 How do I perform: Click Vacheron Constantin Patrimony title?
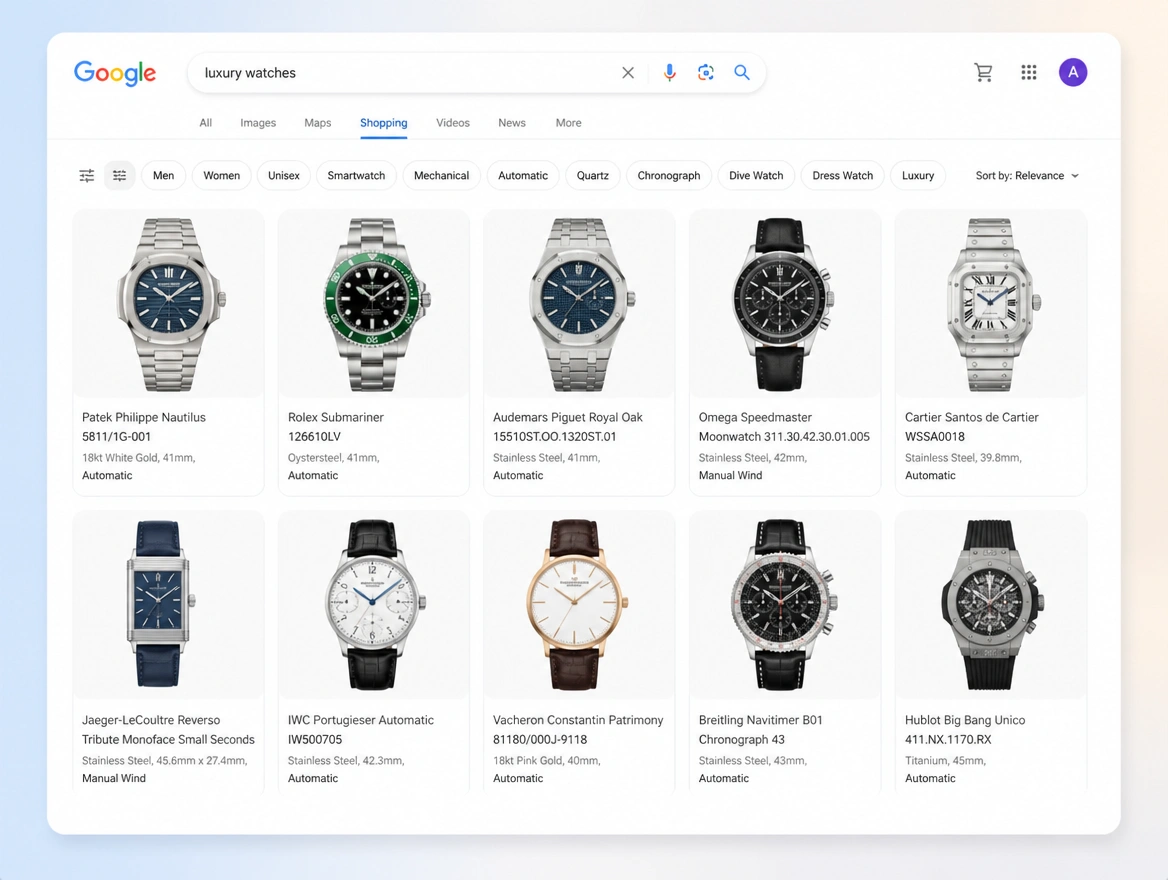578,729
